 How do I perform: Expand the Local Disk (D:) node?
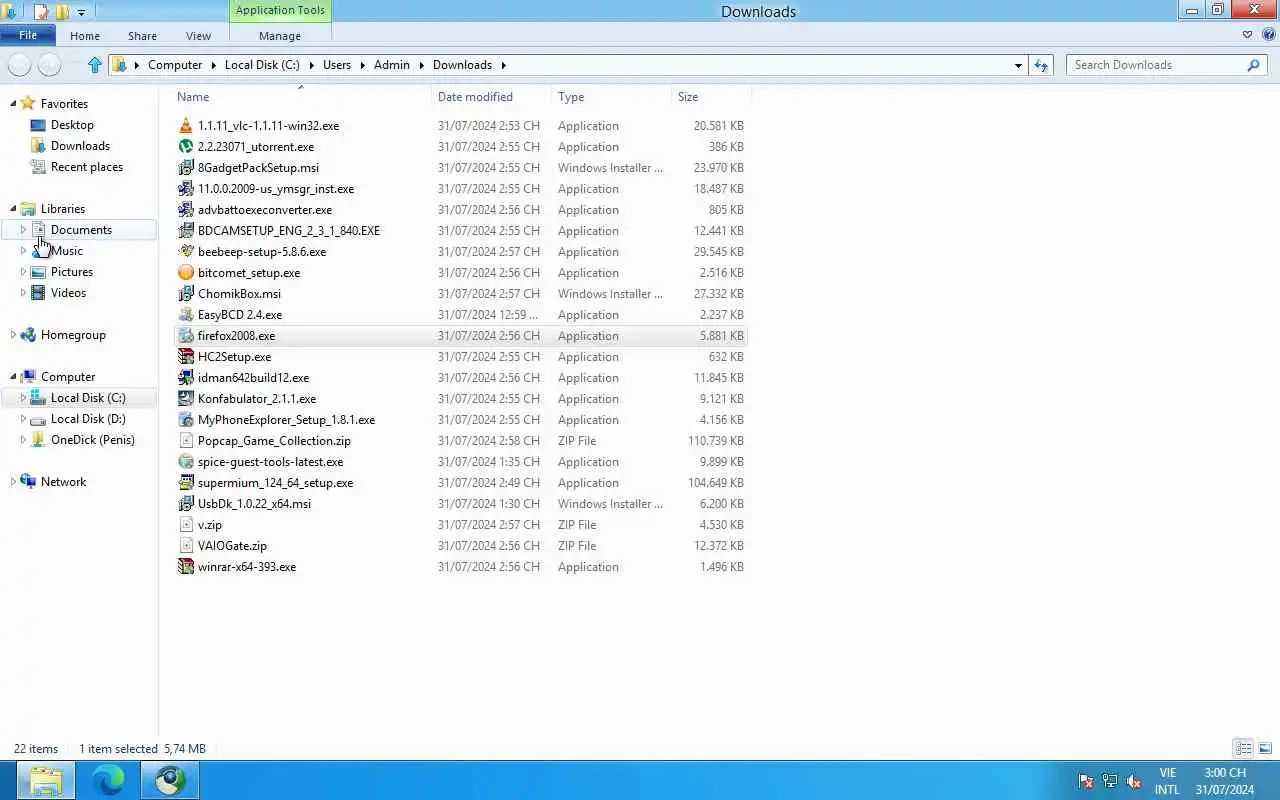click(x=23, y=419)
